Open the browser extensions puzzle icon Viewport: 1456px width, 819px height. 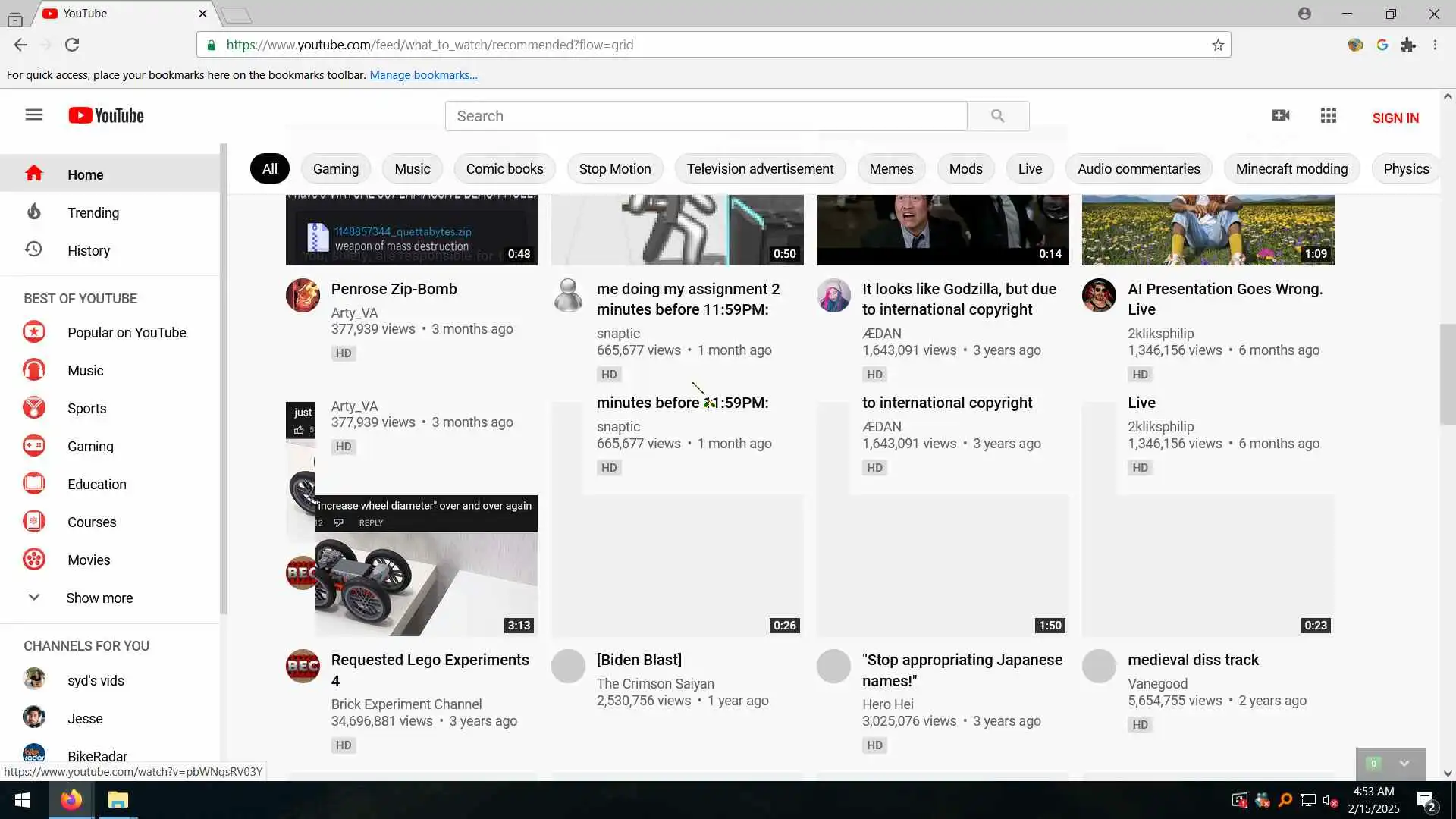1408,45
